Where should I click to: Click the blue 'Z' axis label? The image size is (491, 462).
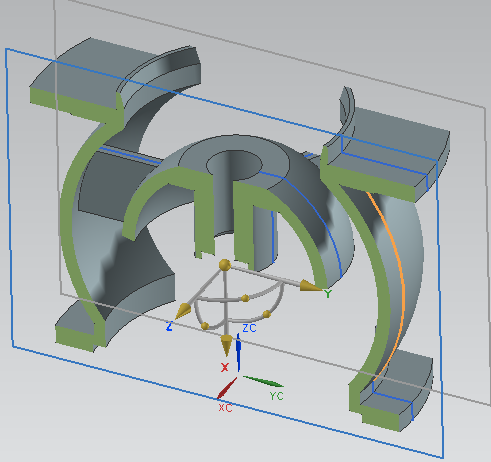169,326
